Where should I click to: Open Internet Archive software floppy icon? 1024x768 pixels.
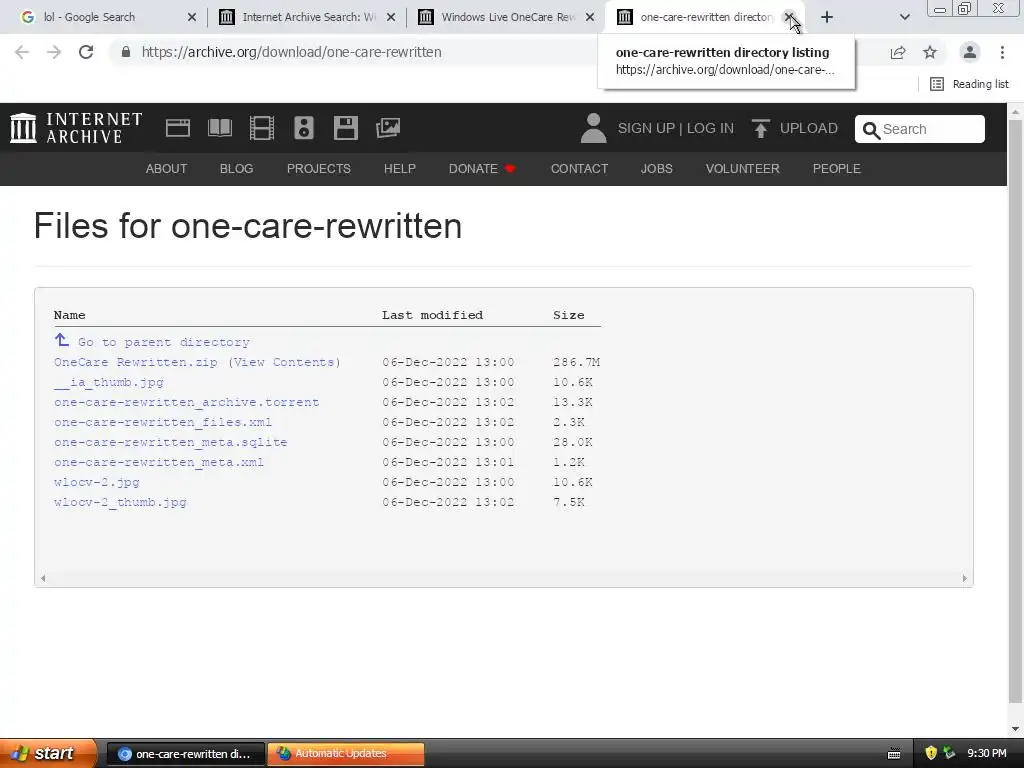tap(345, 128)
